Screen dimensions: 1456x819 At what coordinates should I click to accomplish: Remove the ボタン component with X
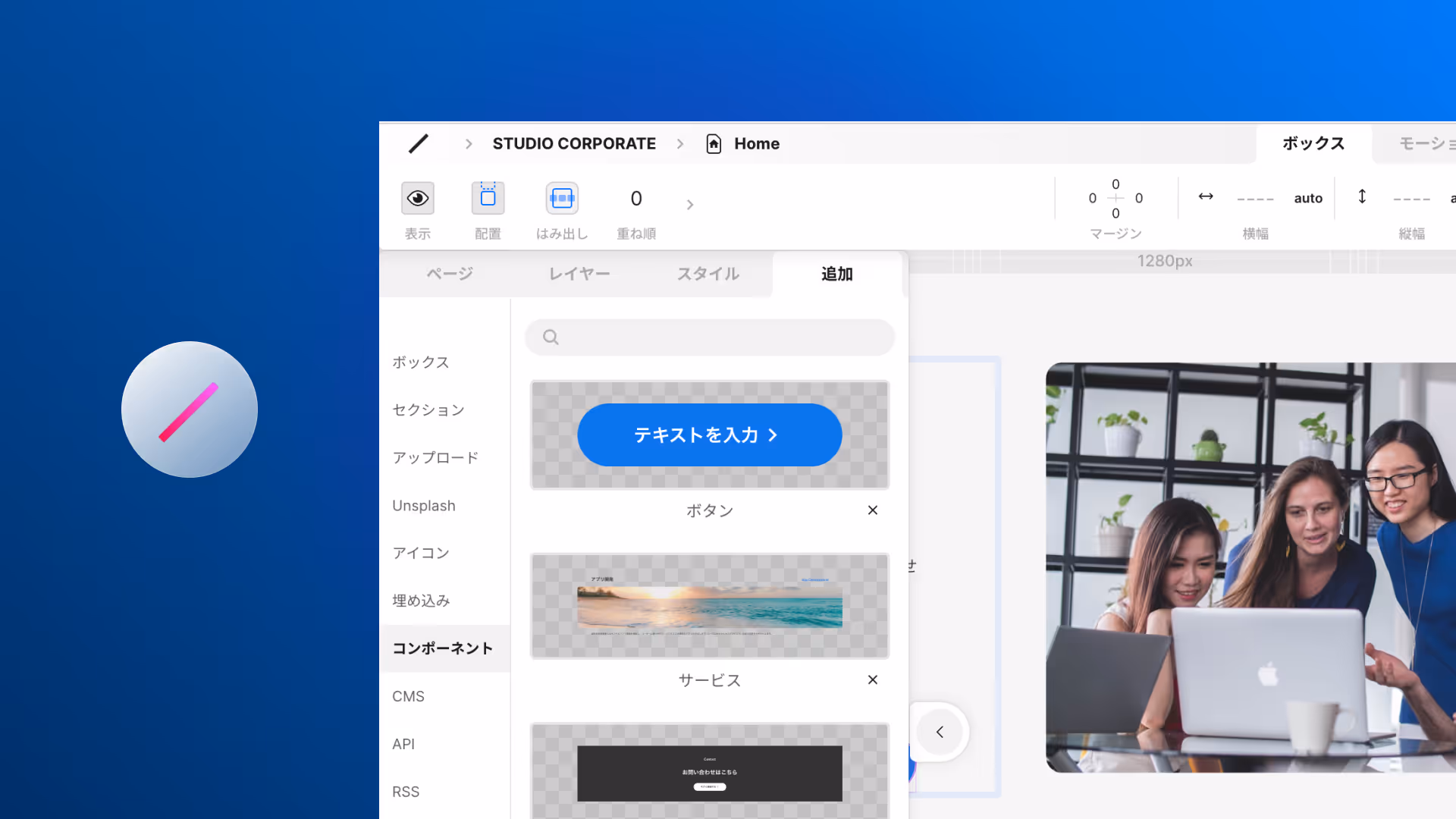[873, 510]
